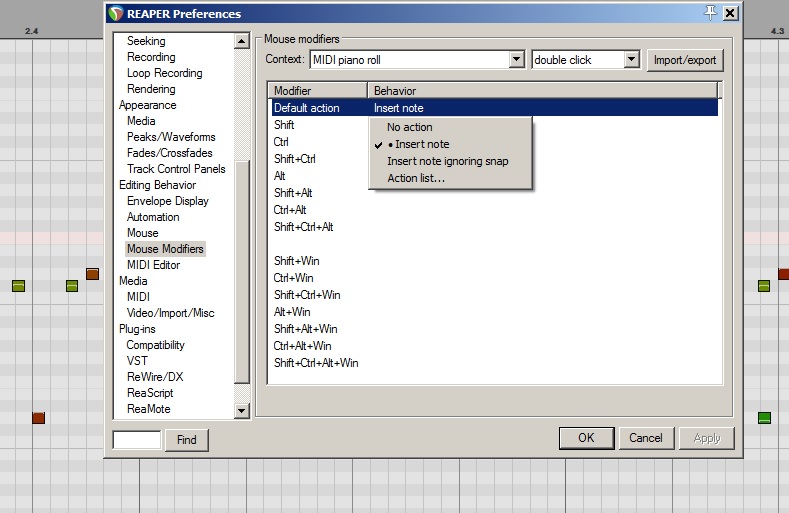The image size is (789, 513).
Task: Open the Context dropdown showing MIDI piano roll
Action: pos(517,59)
